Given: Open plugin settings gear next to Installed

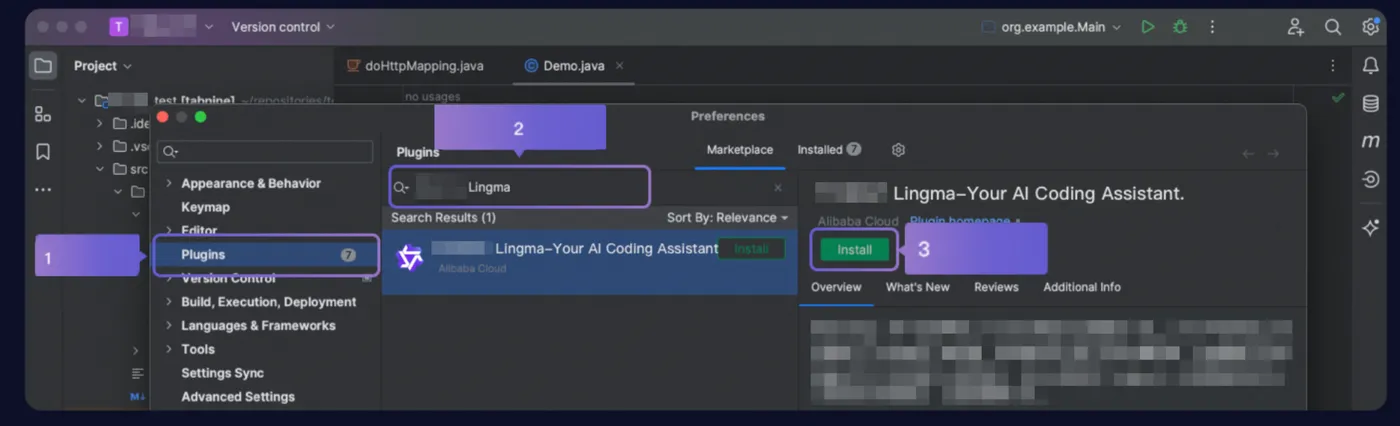Looking at the screenshot, I should click(x=898, y=150).
